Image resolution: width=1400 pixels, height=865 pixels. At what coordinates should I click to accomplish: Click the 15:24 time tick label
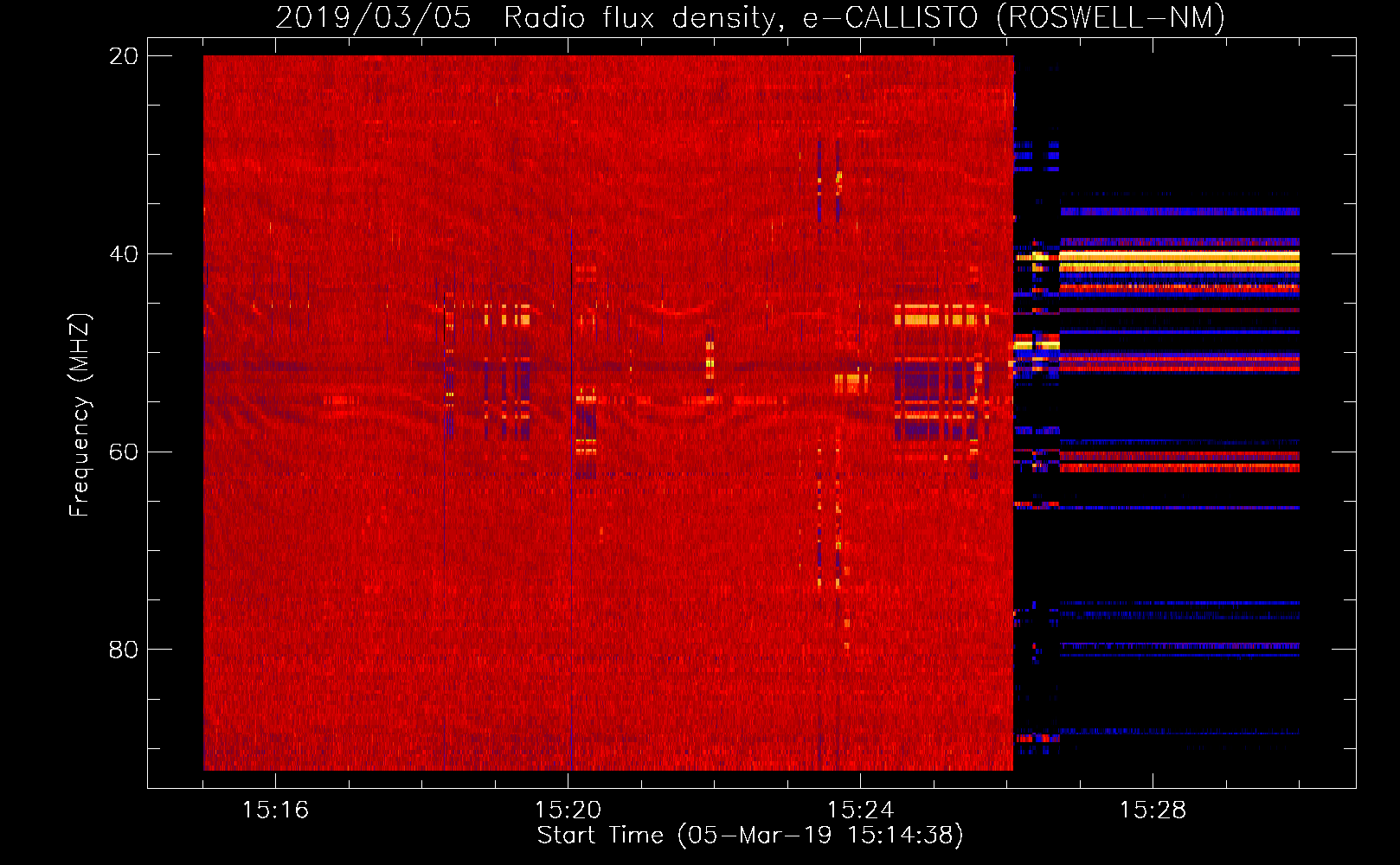click(860, 810)
